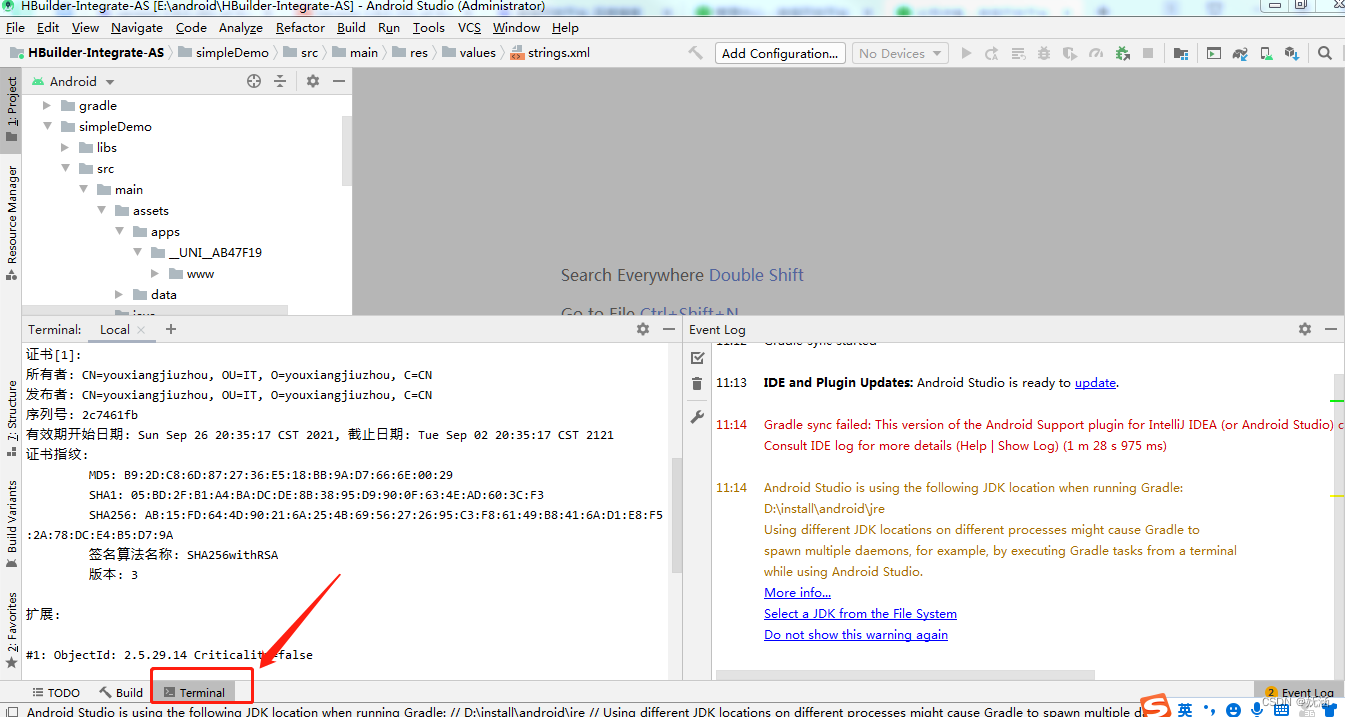This screenshot has width=1345, height=717.
Task: Click Do not show this warning again
Action: 856,635
